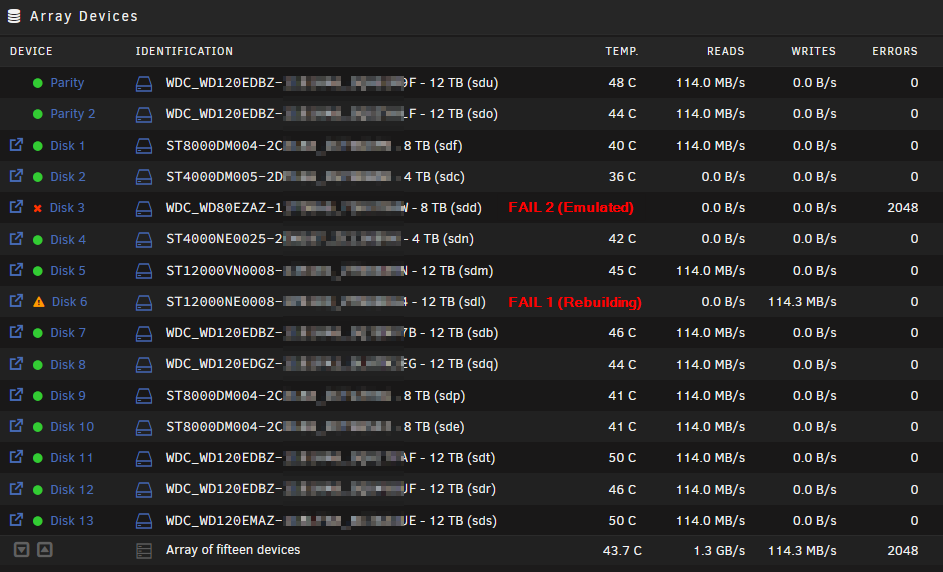
Task: Click the drive icon for Disk 6 (sdl)
Action: point(144,303)
